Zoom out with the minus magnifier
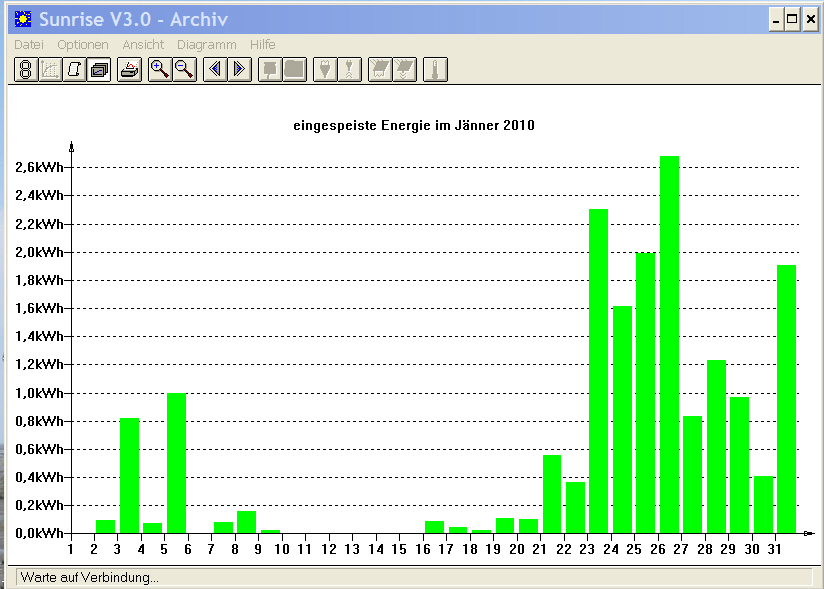The image size is (824, 589). pos(184,69)
